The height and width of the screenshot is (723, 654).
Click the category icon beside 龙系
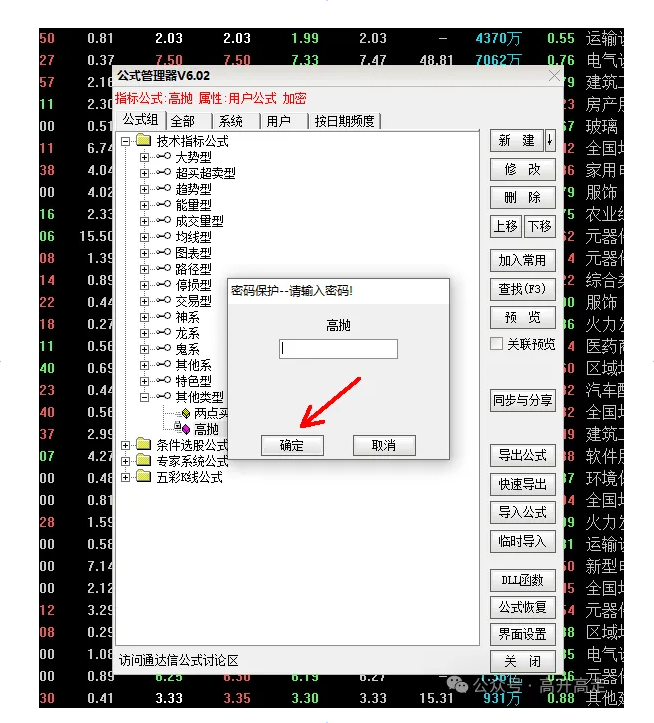164,332
